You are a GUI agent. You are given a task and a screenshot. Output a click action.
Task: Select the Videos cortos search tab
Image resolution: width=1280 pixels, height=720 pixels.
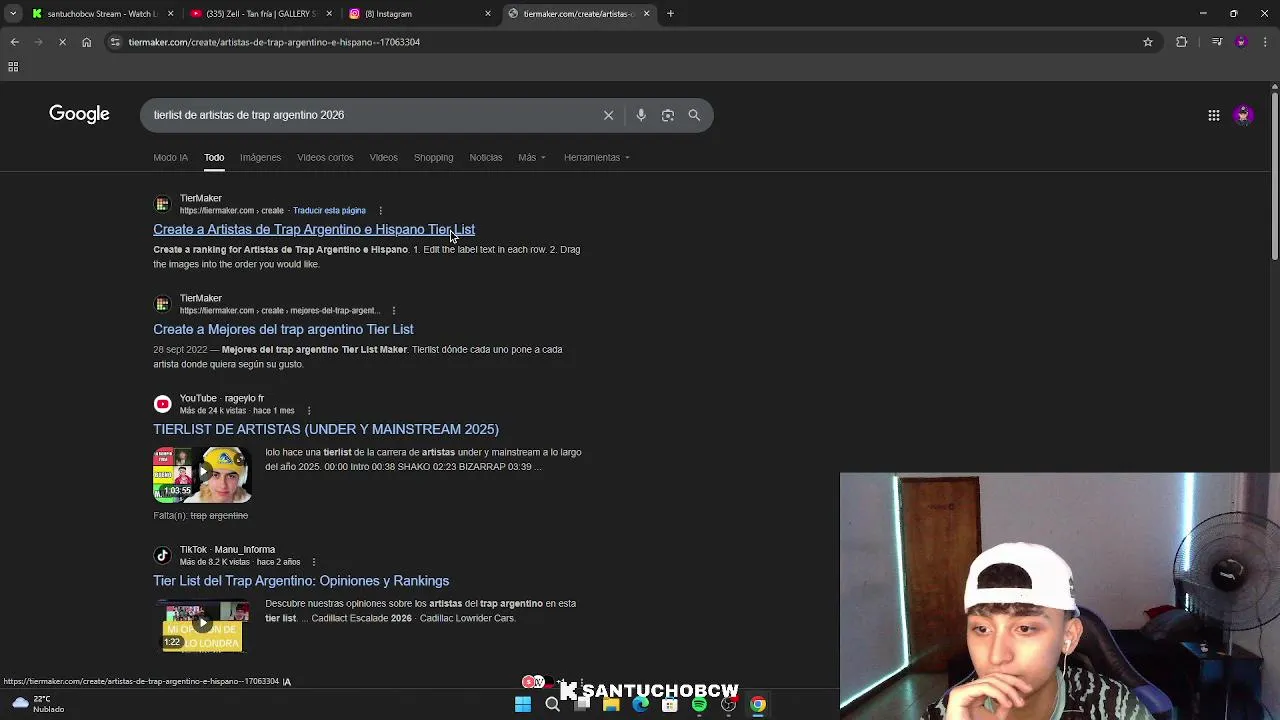click(x=325, y=157)
